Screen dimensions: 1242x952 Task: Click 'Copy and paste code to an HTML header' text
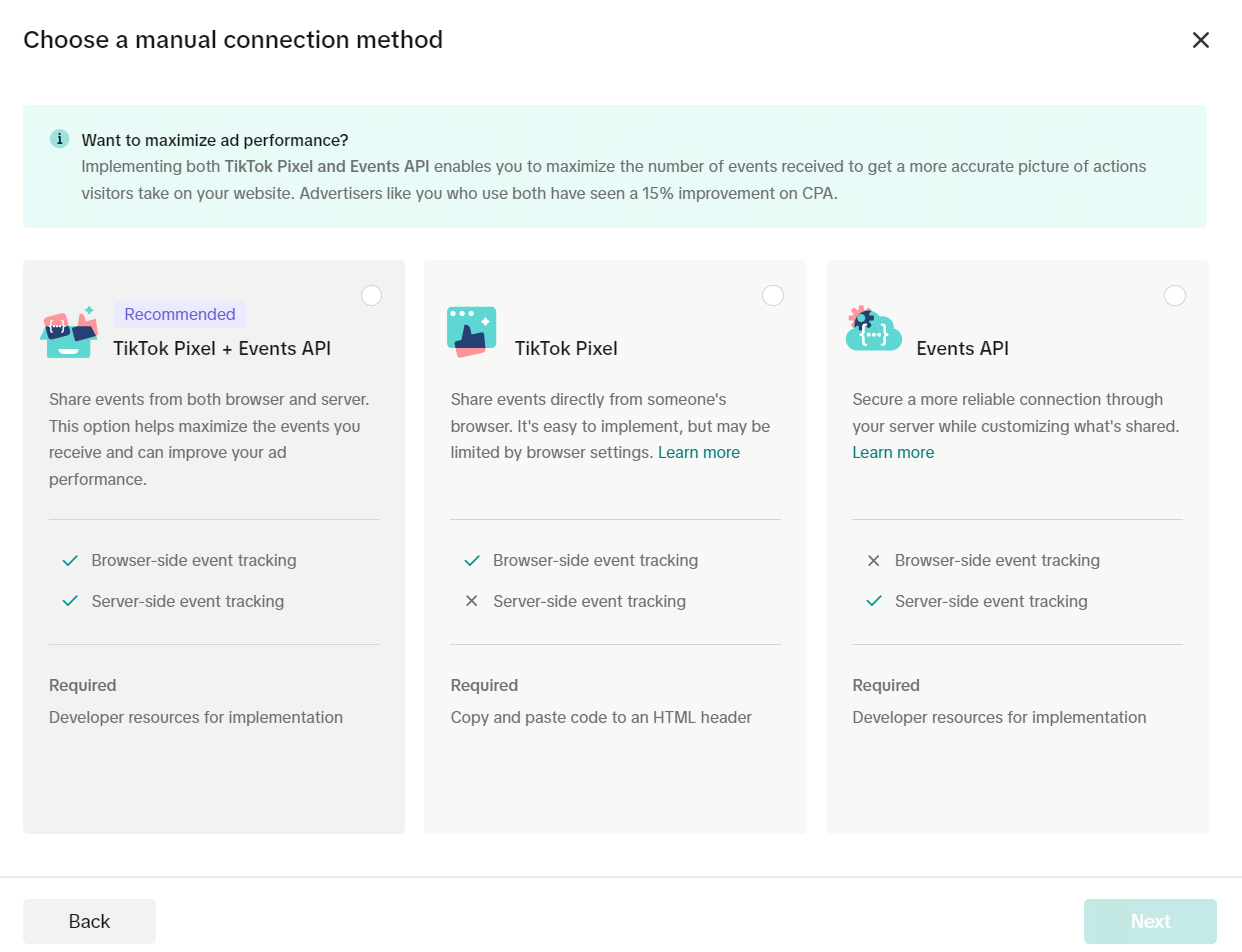[601, 718]
